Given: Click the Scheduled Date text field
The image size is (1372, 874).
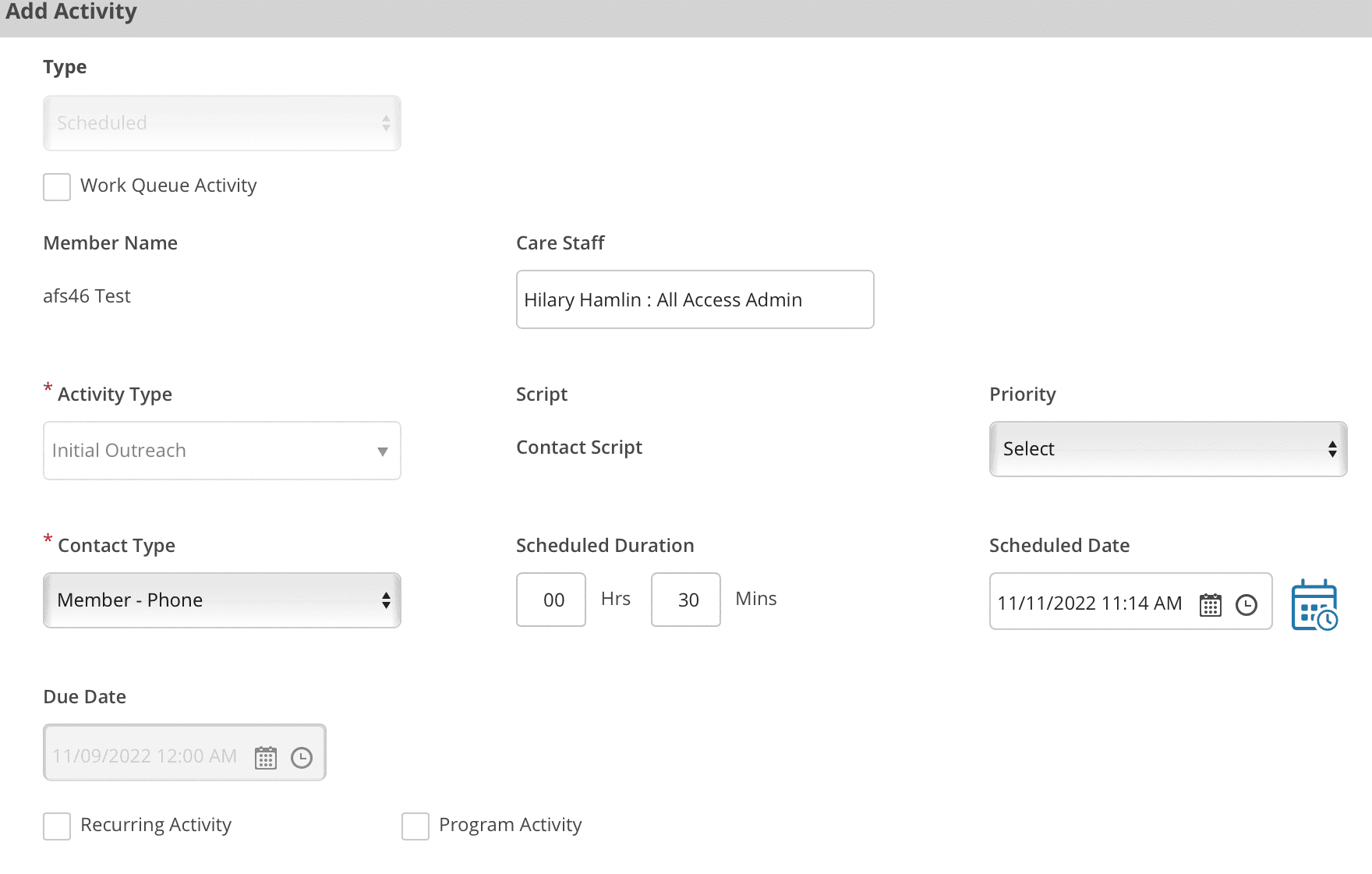Looking at the screenshot, I should 1090,603.
